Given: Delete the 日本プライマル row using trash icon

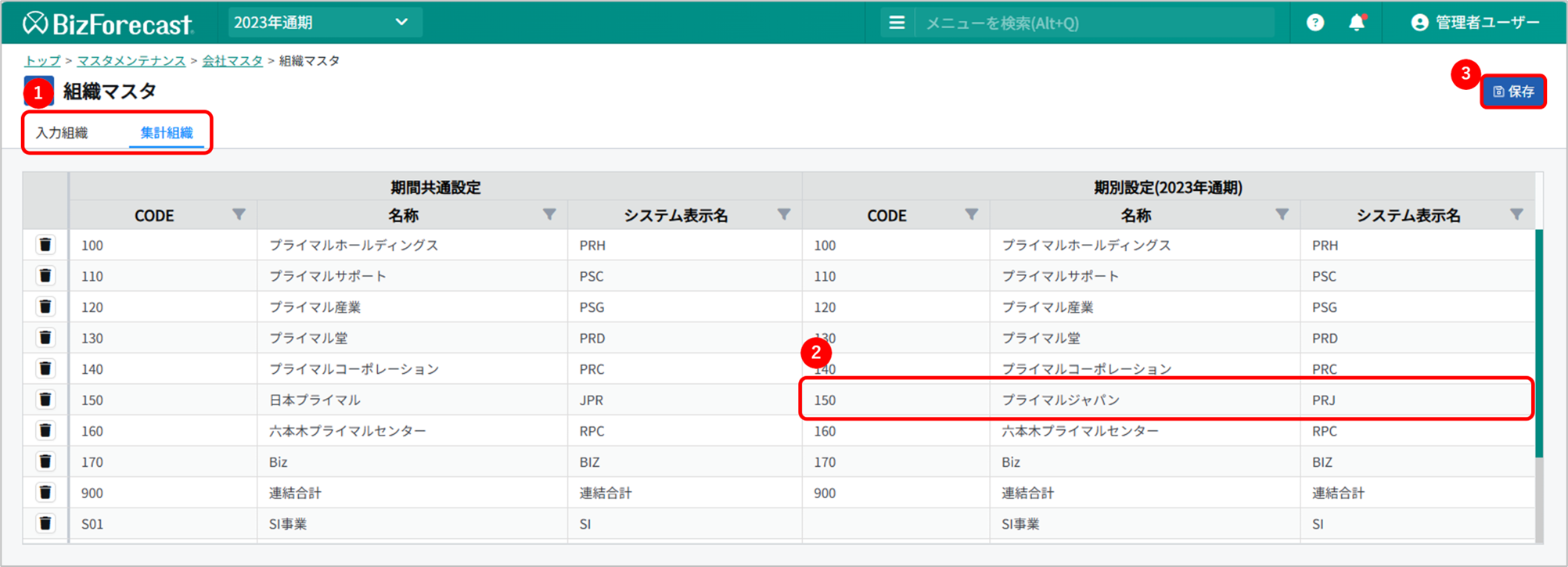Looking at the screenshot, I should pos(45,400).
